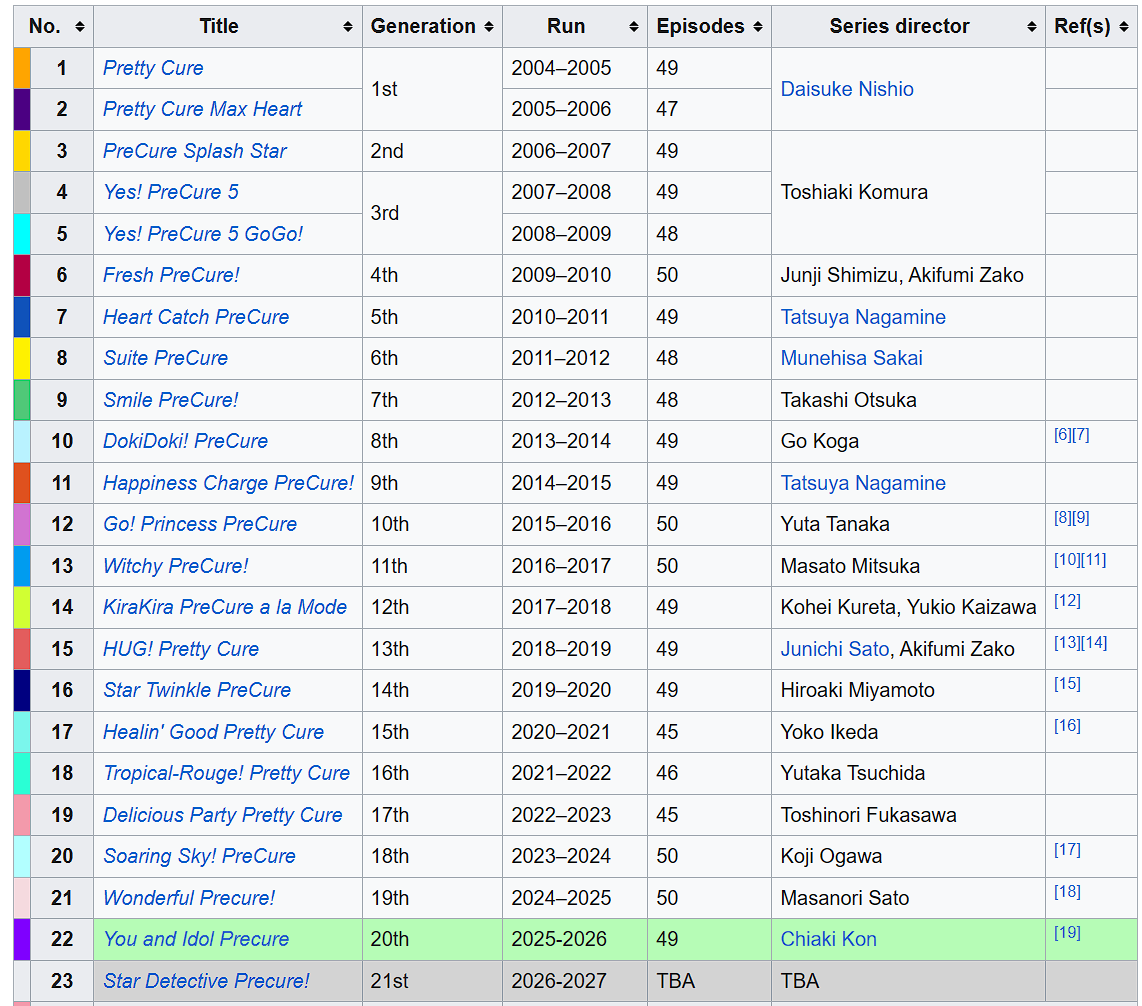
Task: Open Chiaki Kon director link
Action: point(828,940)
